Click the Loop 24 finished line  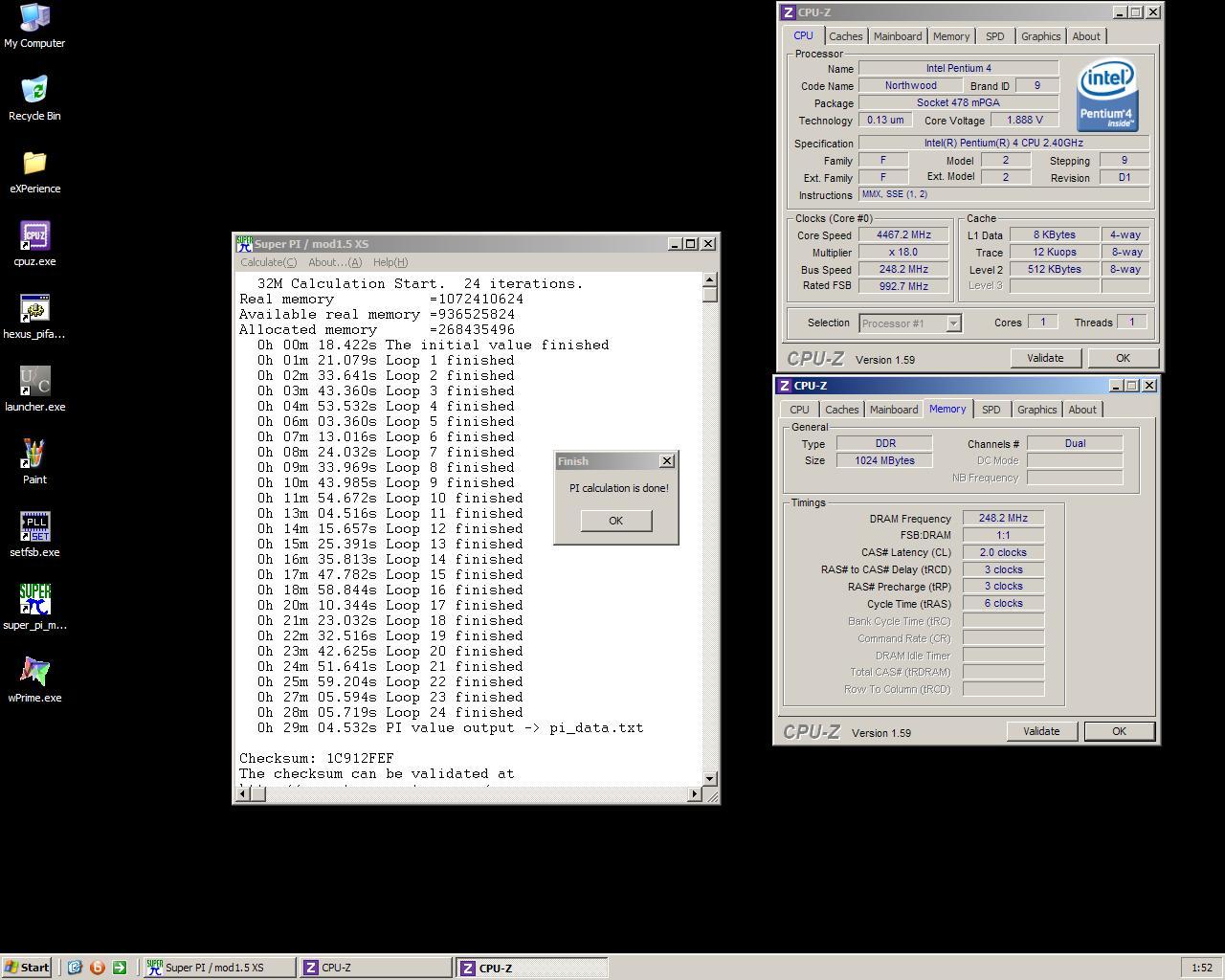390,712
